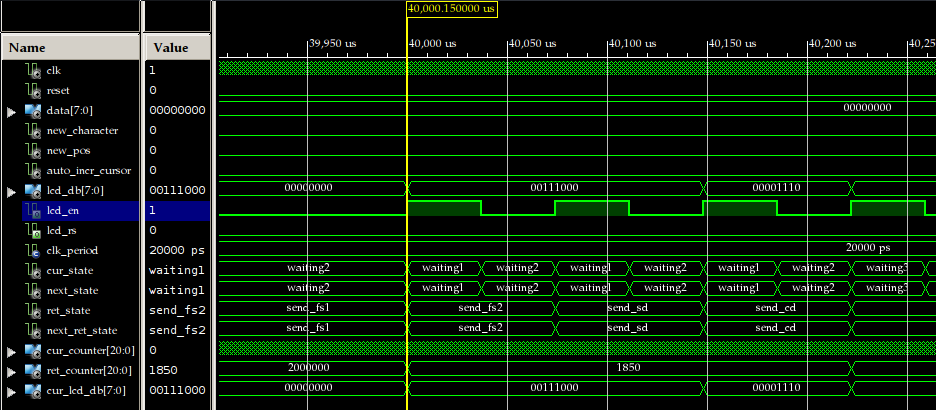Click the 40,100 us time ruler label
Viewport: 936px width, 410px height.
633,44
